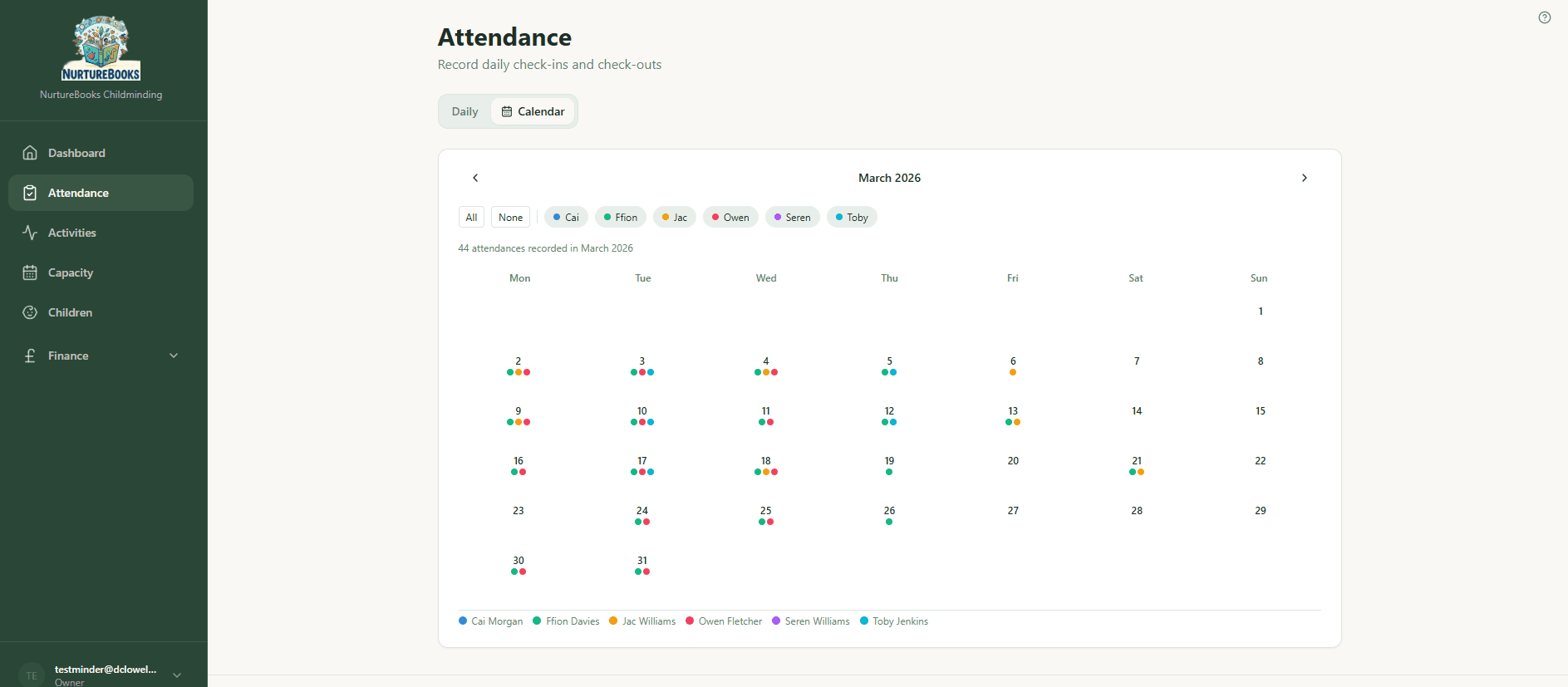The height and width of the screenshot is (687, 1568).
Task: Toggle the Cai child filter chip
Action: point(566,218)
